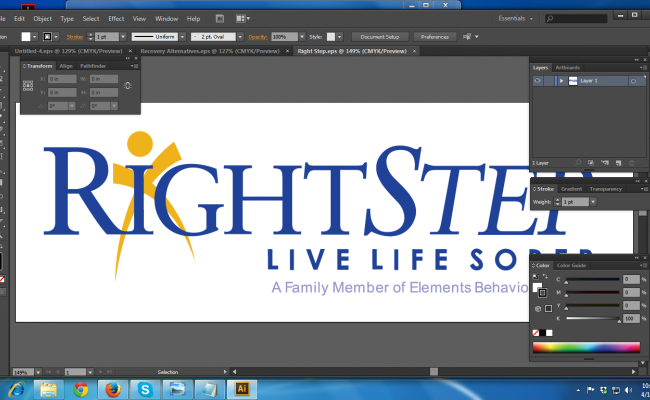Click Make/Release Clipping Mask icon in Layers
Image resolution: width=650 pixels, height=400 pixels.
pyautogui.click(x=591, y=163)
